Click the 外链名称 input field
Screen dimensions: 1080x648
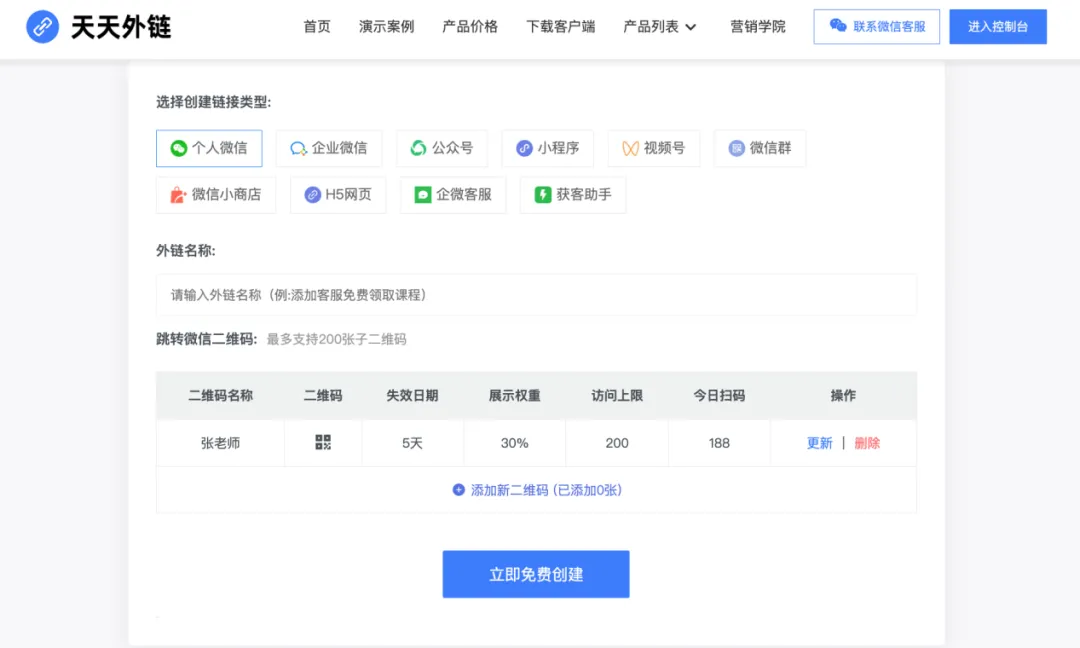pos(536,295)
